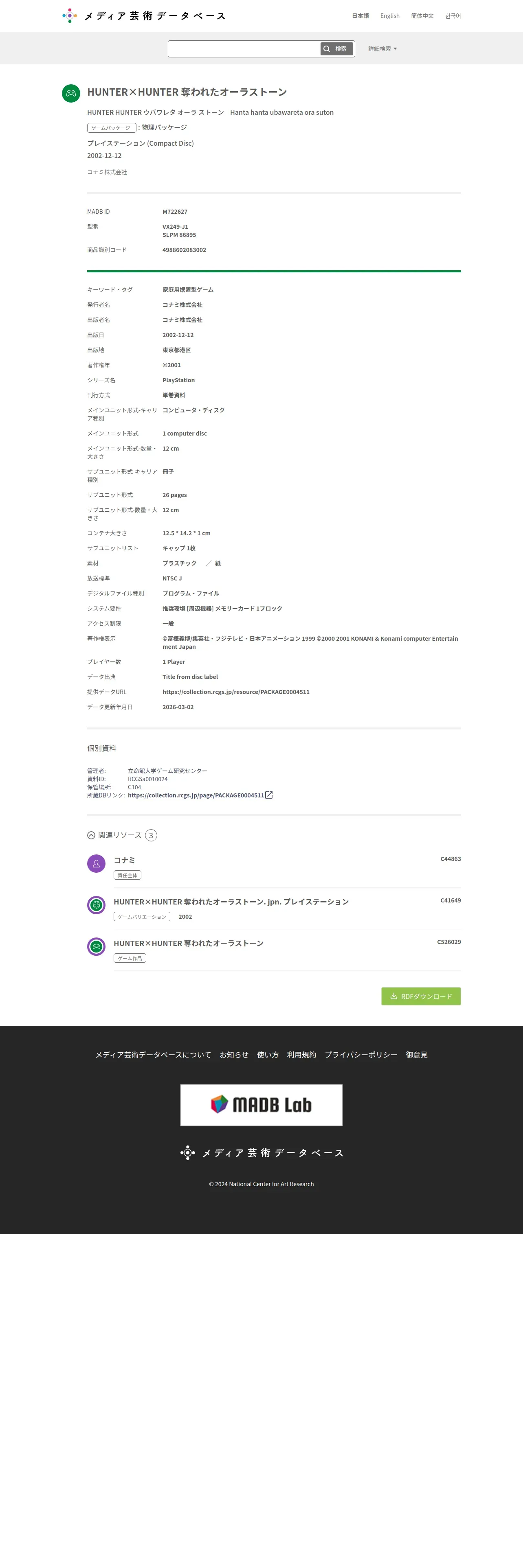Click 単巻資料 publication type value
523x1568 pixels.
coord(174,396)
